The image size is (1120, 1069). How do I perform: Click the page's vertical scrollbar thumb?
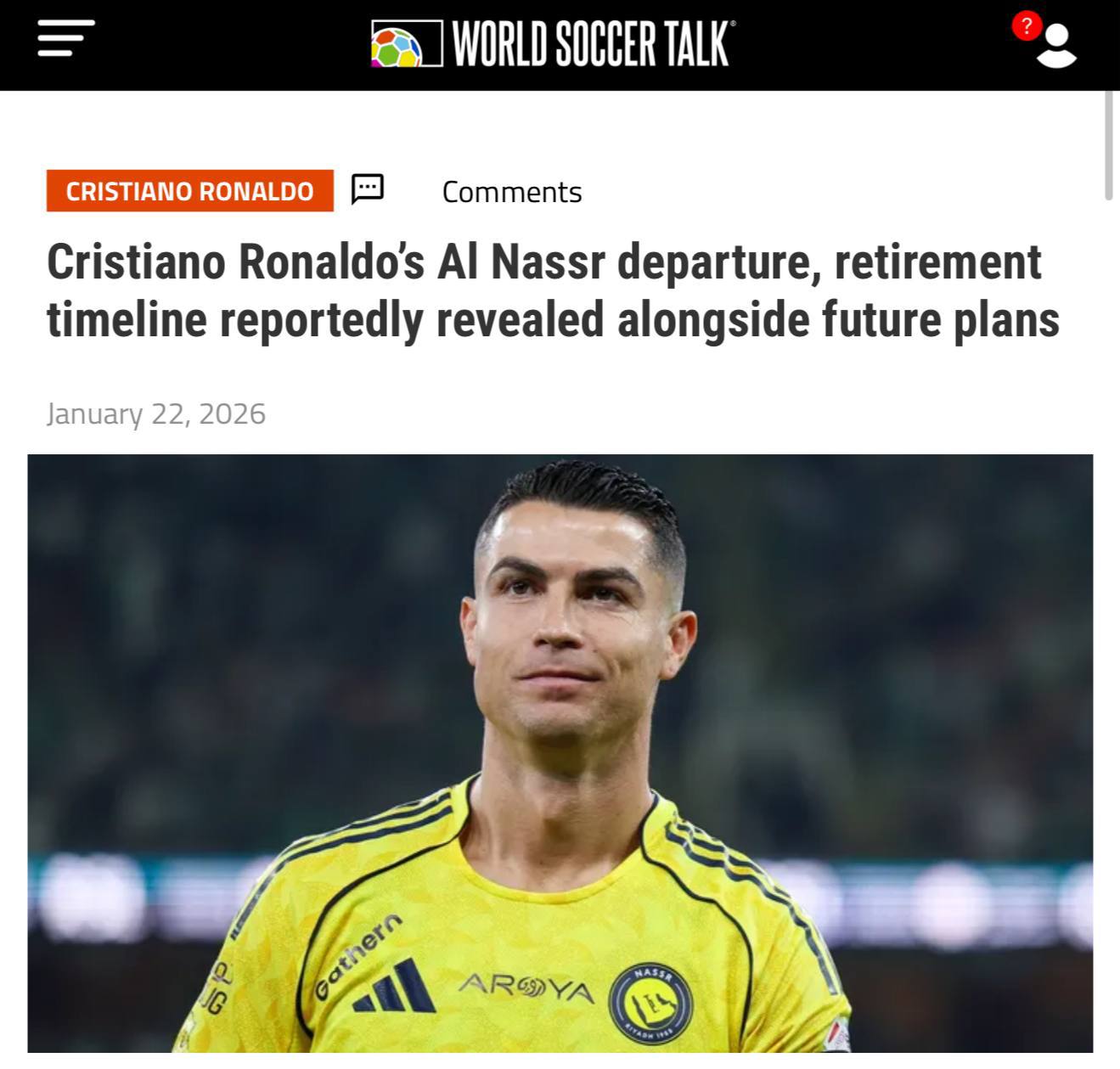[x=1108, y=144]
